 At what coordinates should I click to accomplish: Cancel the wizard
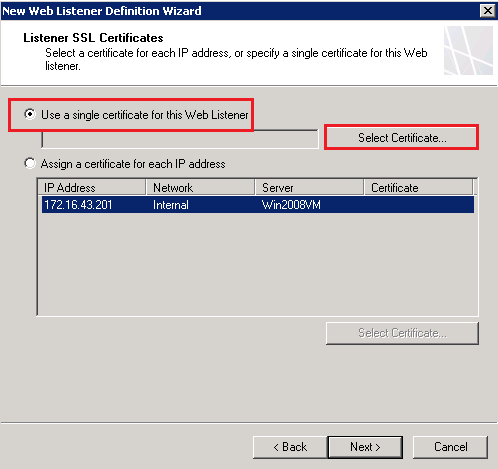pos(451,447)
